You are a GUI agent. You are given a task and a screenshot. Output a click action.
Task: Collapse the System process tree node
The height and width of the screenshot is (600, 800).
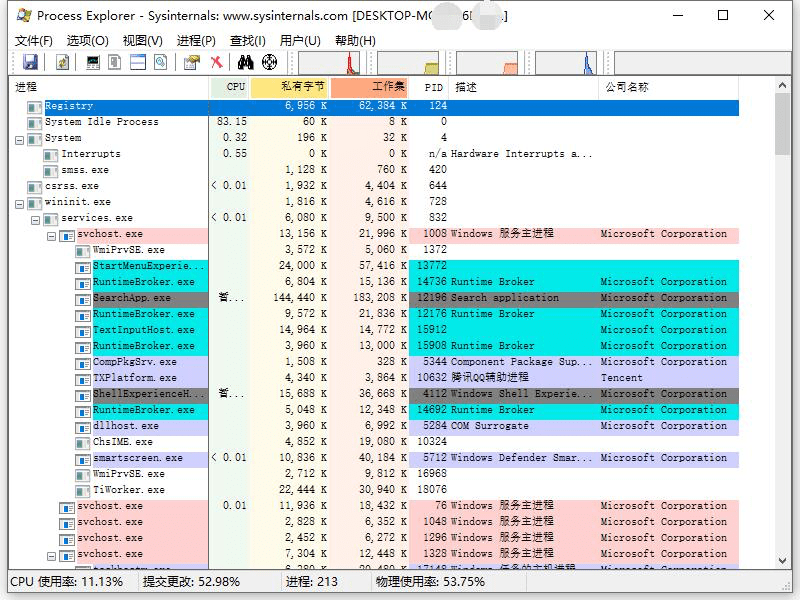pyautogui.click(x=19, y=140)
